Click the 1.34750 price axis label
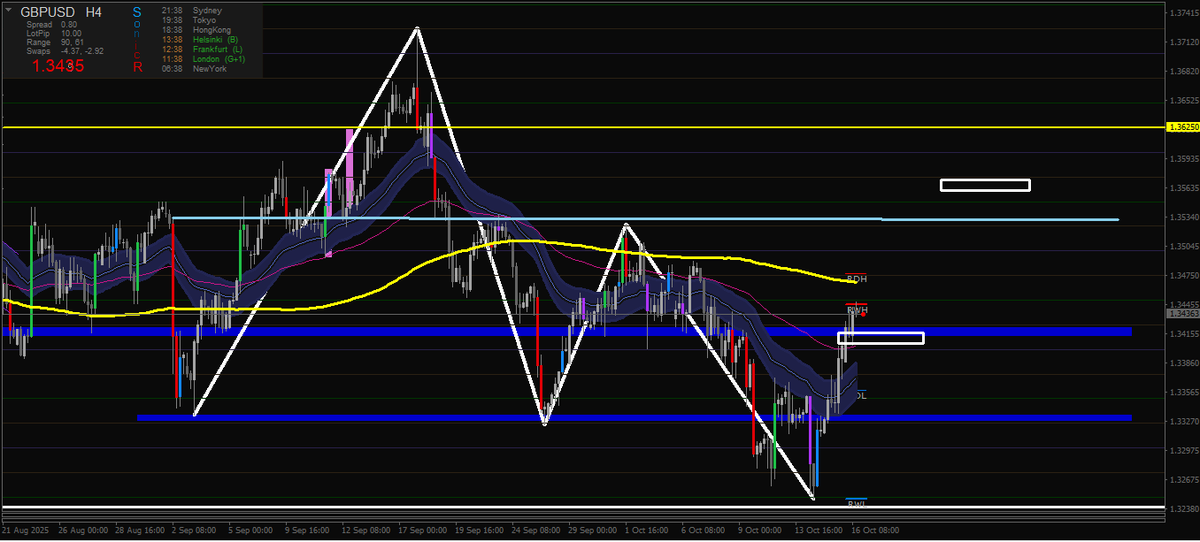The width and height of the screenshot is (1200, 542). click(1182, 275)
